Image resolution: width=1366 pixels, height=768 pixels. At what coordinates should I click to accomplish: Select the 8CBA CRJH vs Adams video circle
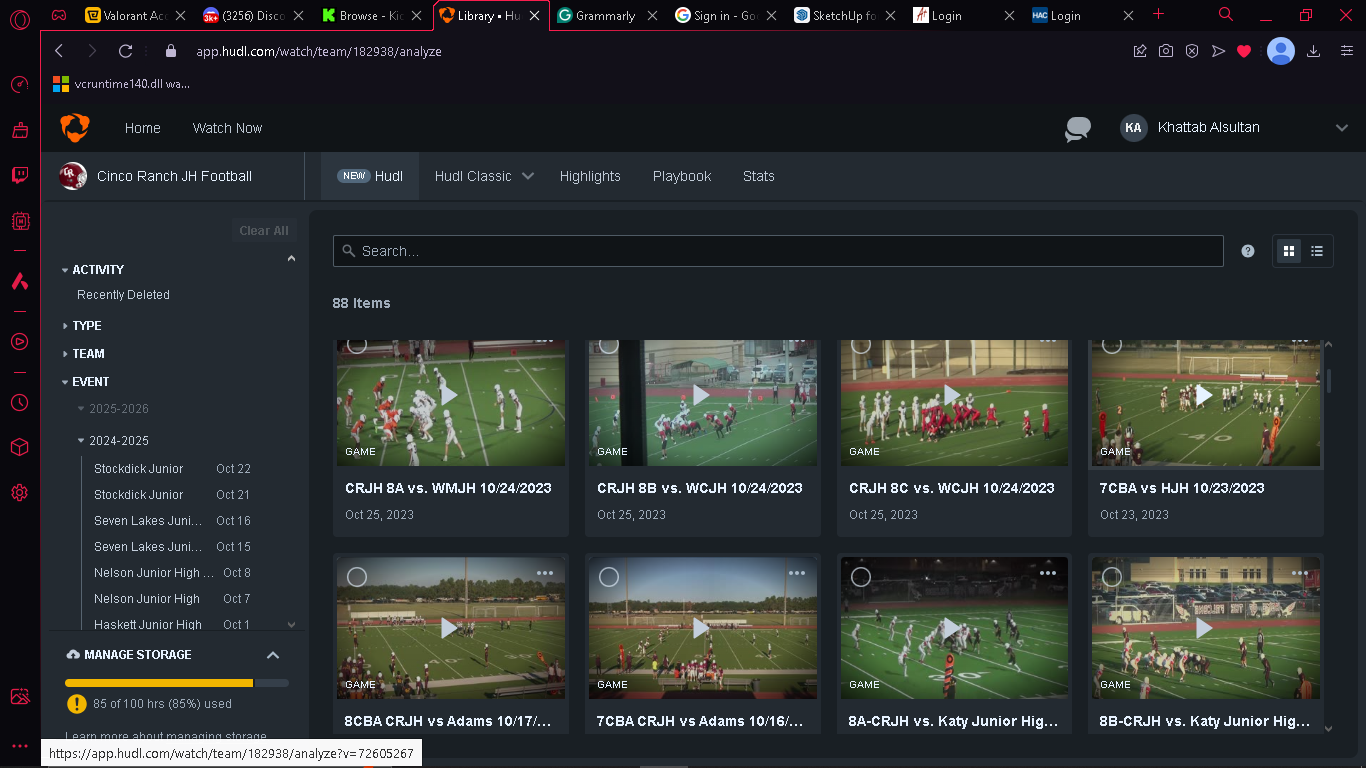tap(357, 577)
